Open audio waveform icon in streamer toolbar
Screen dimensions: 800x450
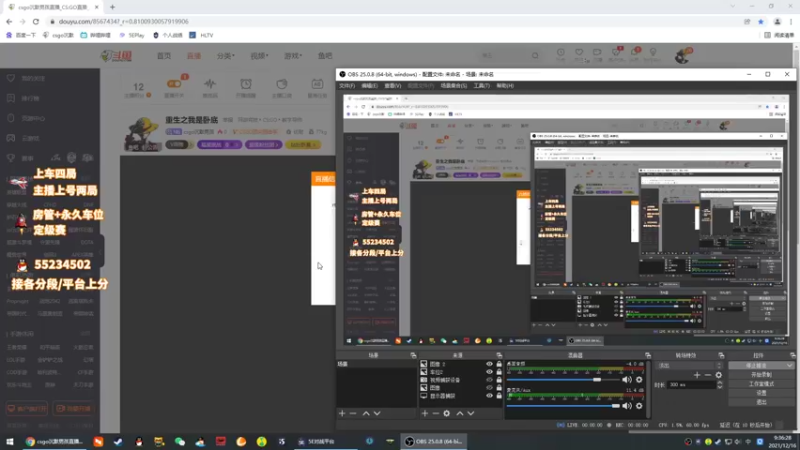(x=210, y=84)
